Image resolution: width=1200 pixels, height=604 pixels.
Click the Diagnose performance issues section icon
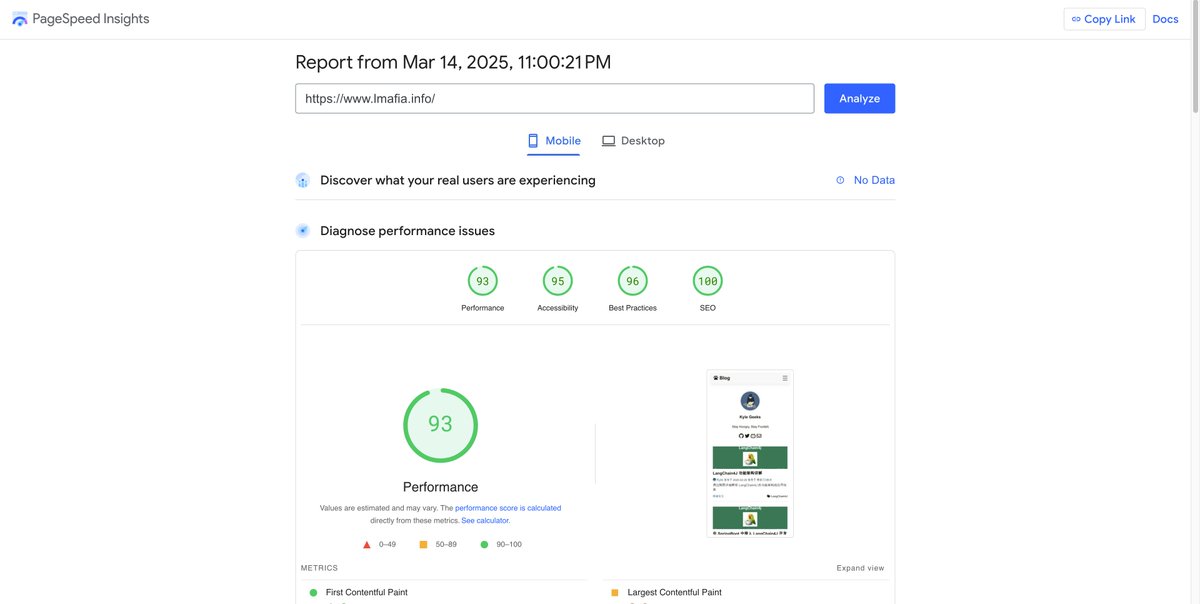click(302, 229)
